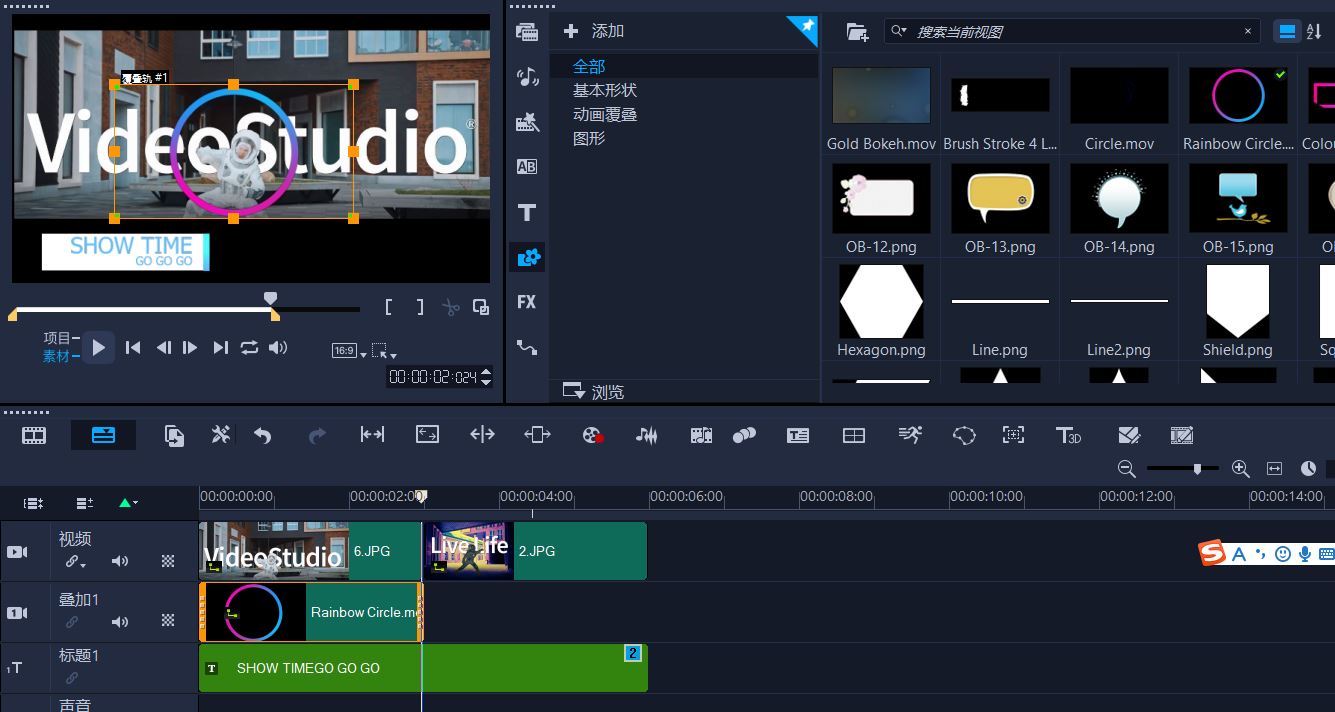
Task: Click 浏览 to browse files
Action: tap(594, 391)
